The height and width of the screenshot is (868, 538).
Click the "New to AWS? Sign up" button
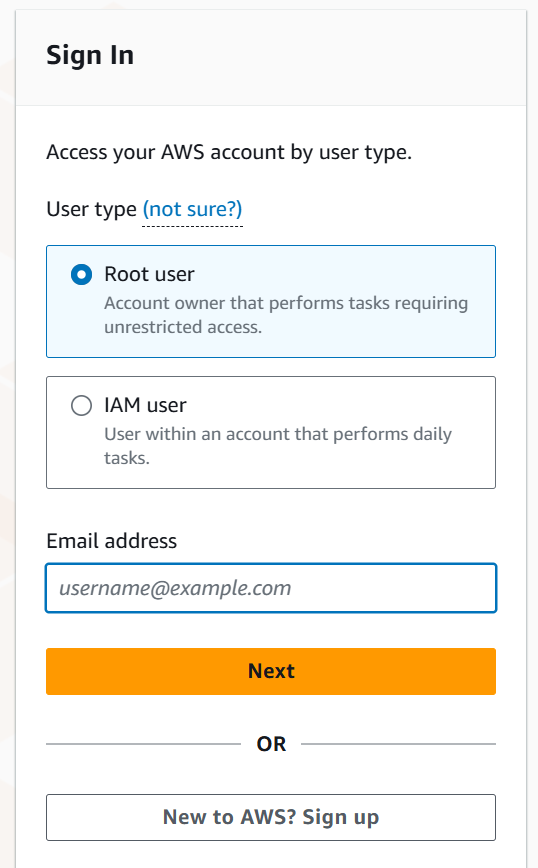[271, 818]
